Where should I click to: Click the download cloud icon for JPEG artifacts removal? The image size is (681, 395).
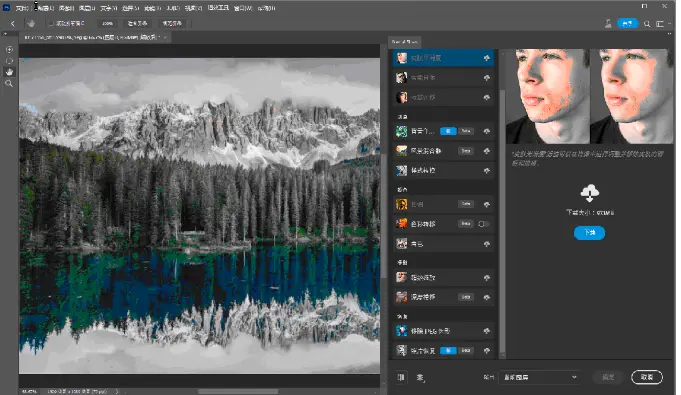[x=486, y=331]
